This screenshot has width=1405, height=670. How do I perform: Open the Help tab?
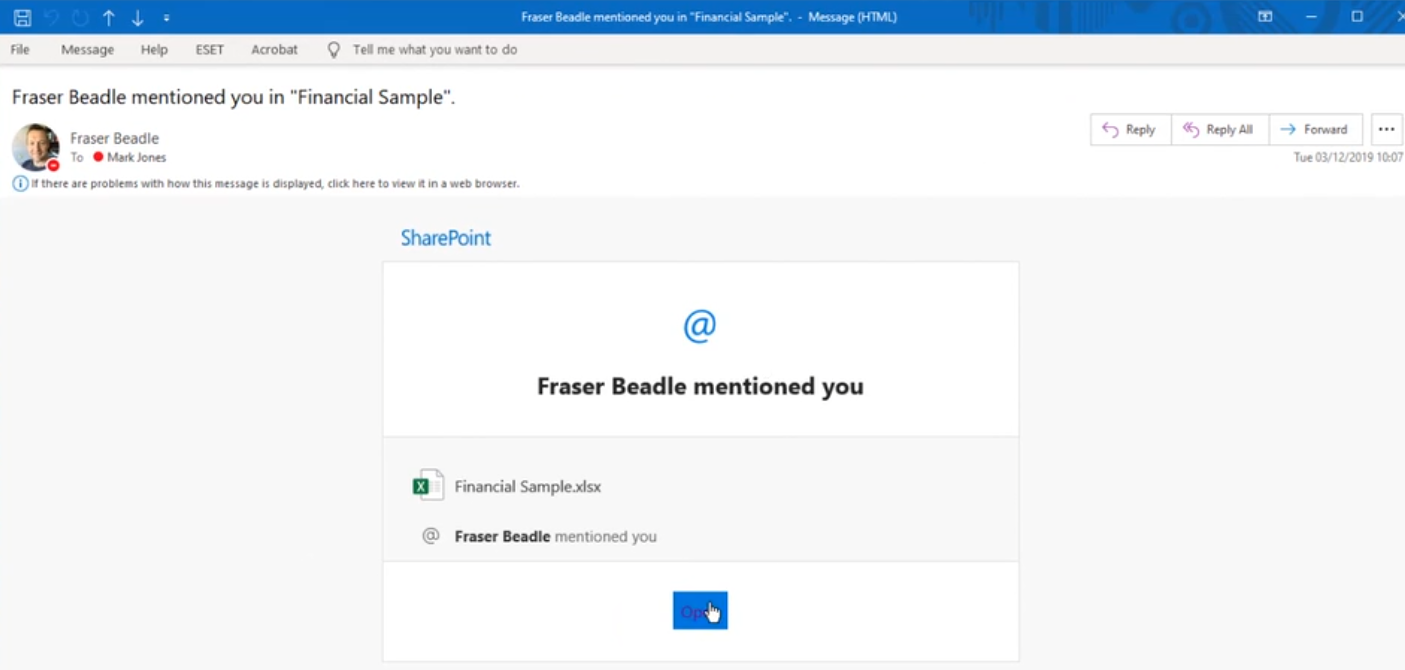click(154, 49)
